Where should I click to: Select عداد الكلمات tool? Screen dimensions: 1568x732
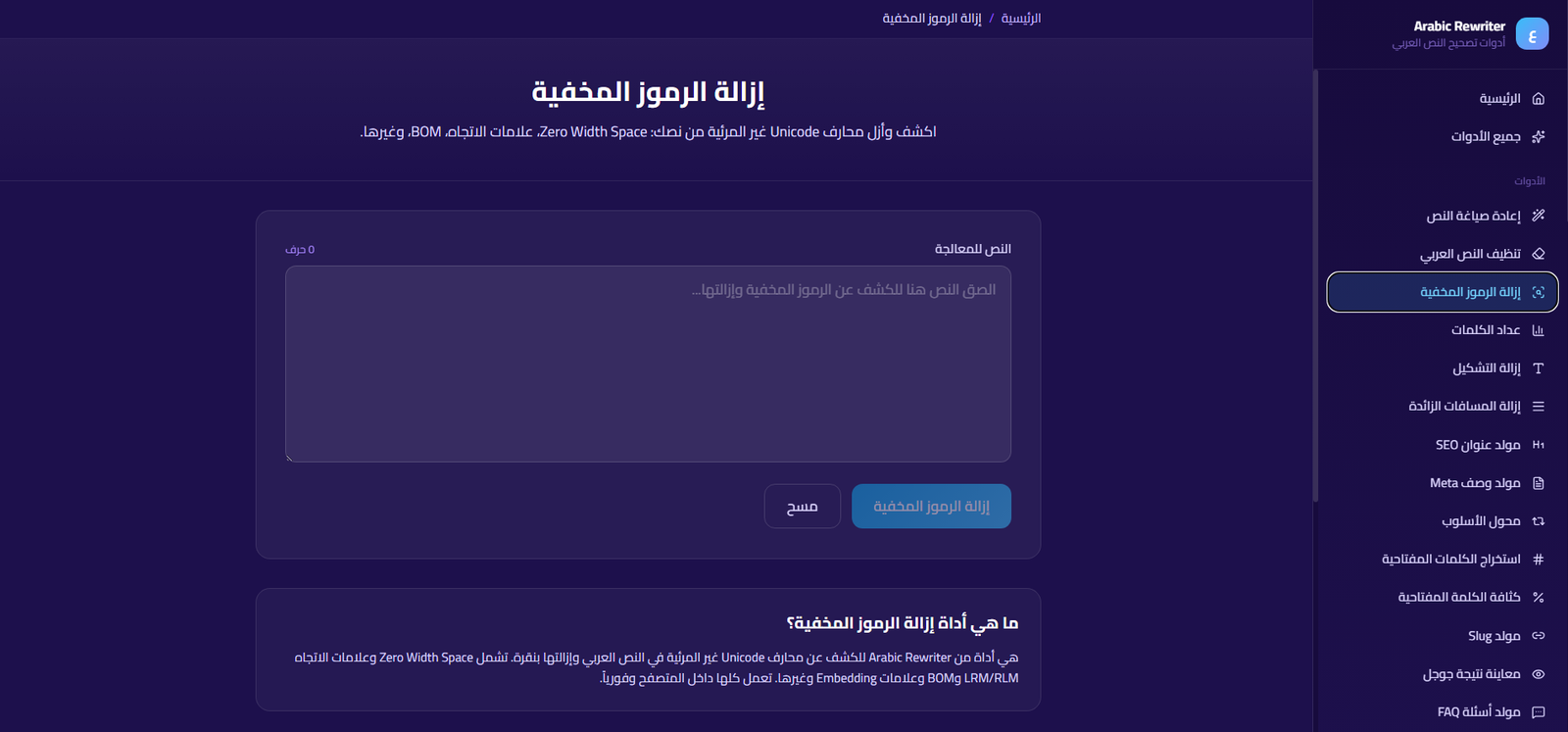coord(1443,330)
